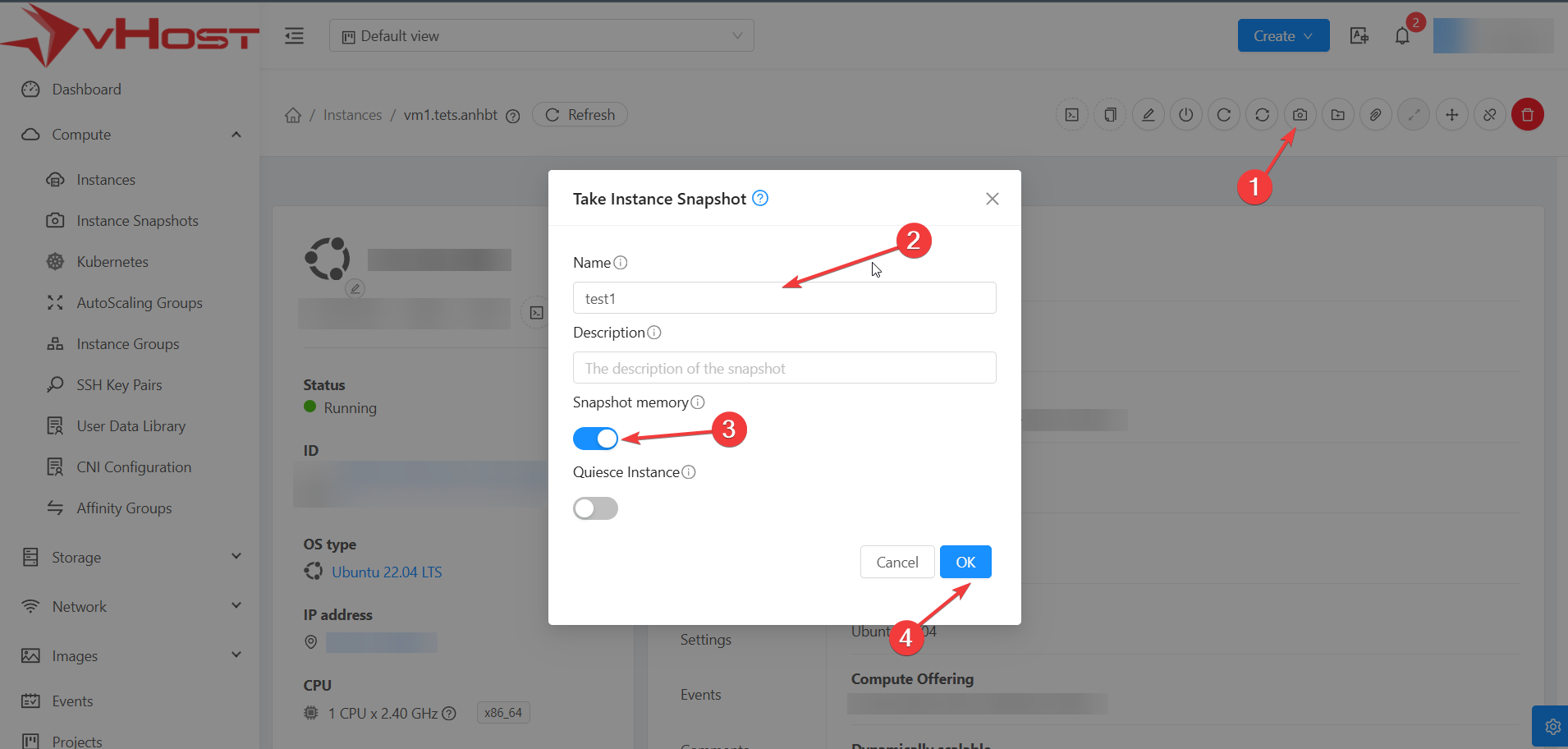The width and height of the screenshot is (1568, 749).
Task: Turn off the Snapshot memory switch
Action: (x=595, y=439)
